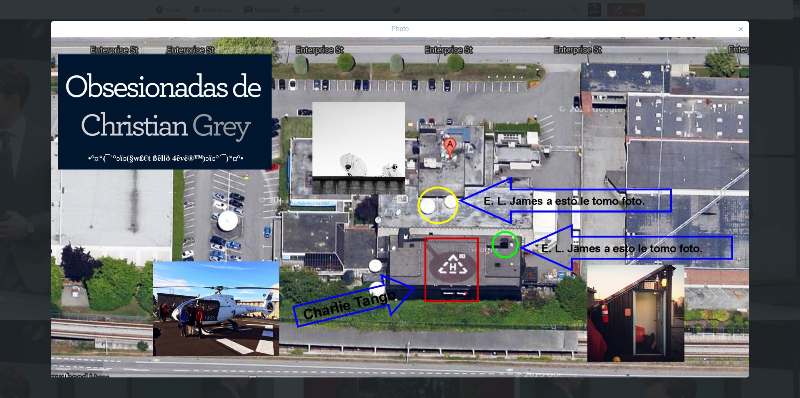The width and height of the screenshot is (800, 398).
Task: Click the doorway photo inset
Action: (636, 313)
